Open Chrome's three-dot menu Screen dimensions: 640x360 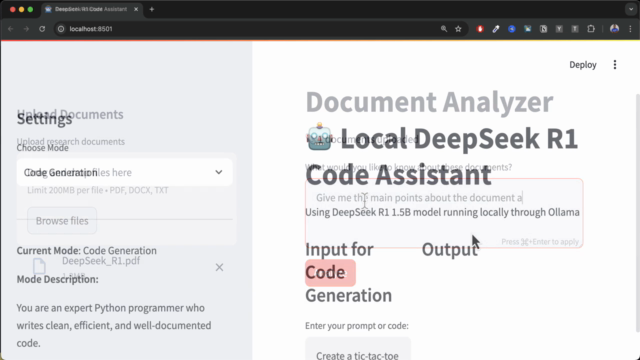coord(630,29)
